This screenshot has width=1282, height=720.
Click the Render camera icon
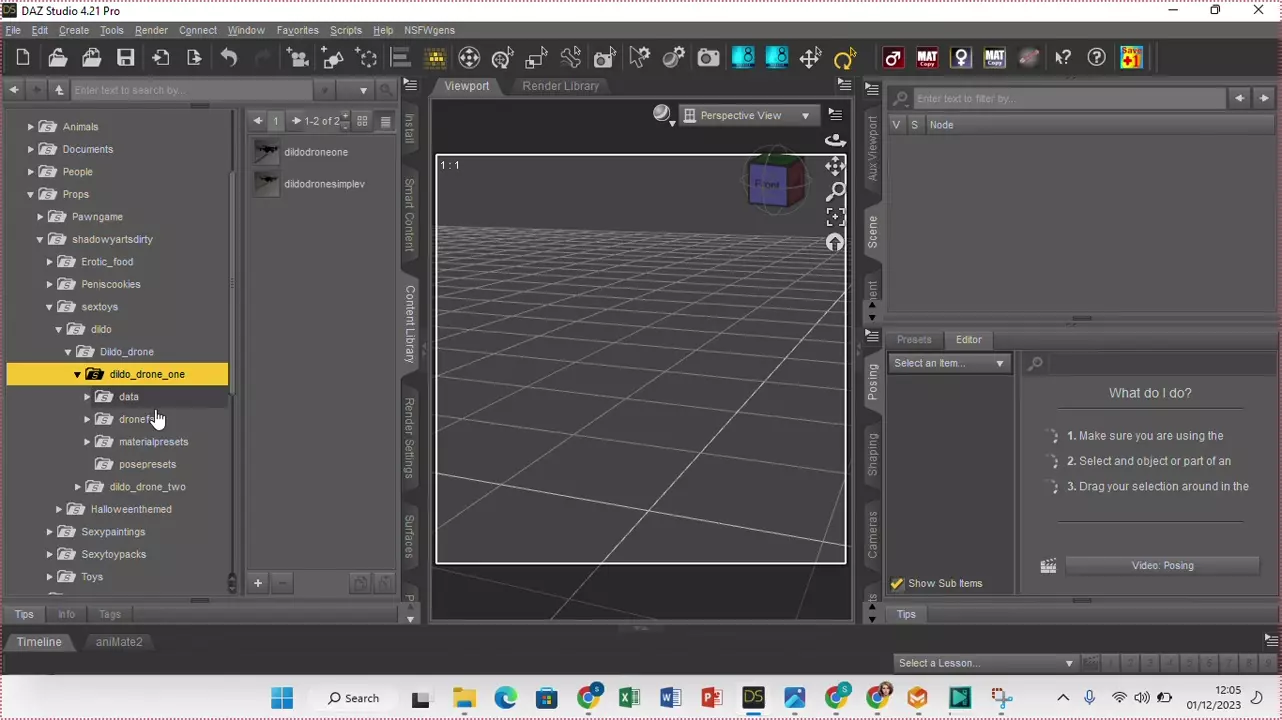(708, 58)
